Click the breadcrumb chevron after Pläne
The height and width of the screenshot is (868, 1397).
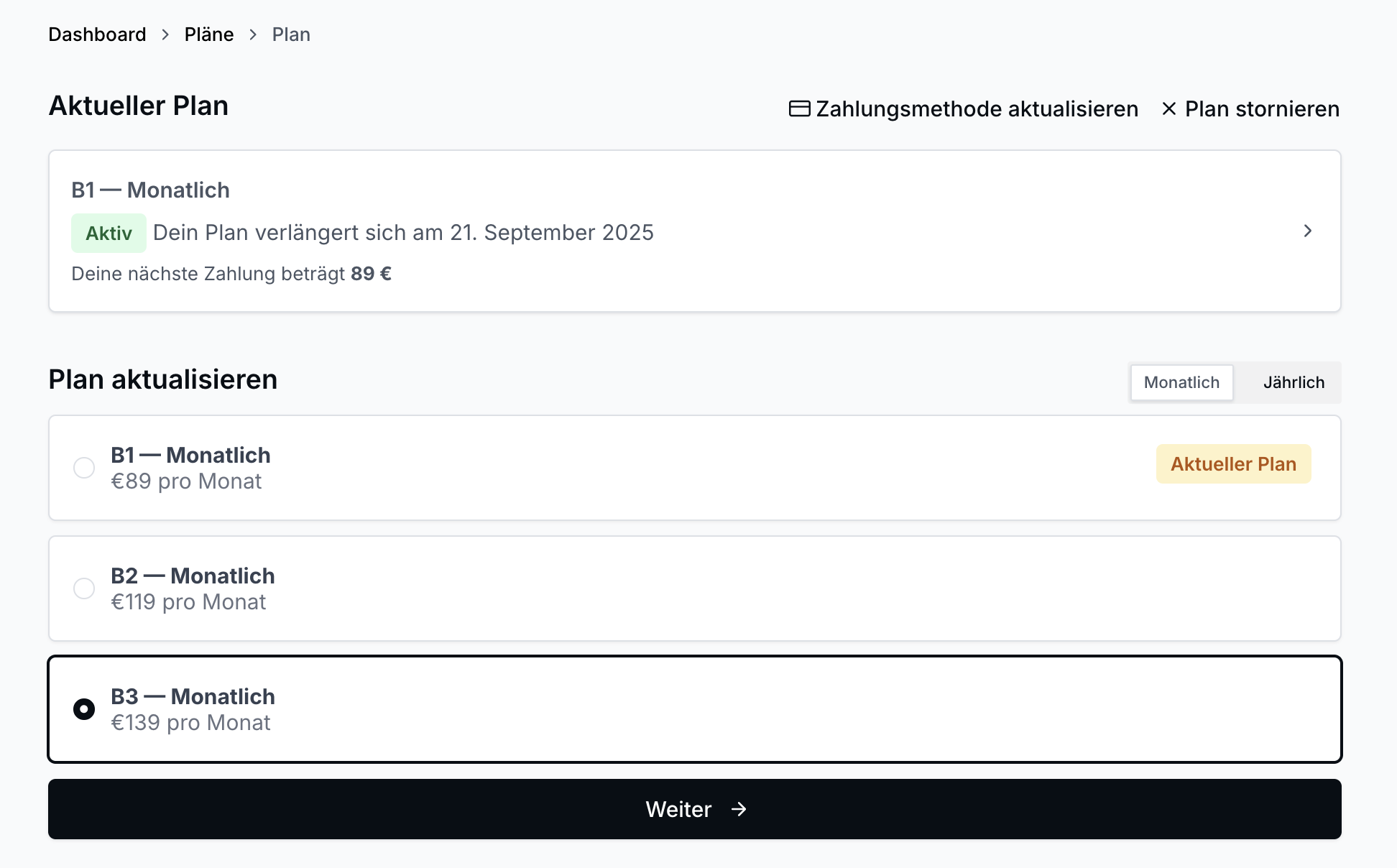(253, 34)
